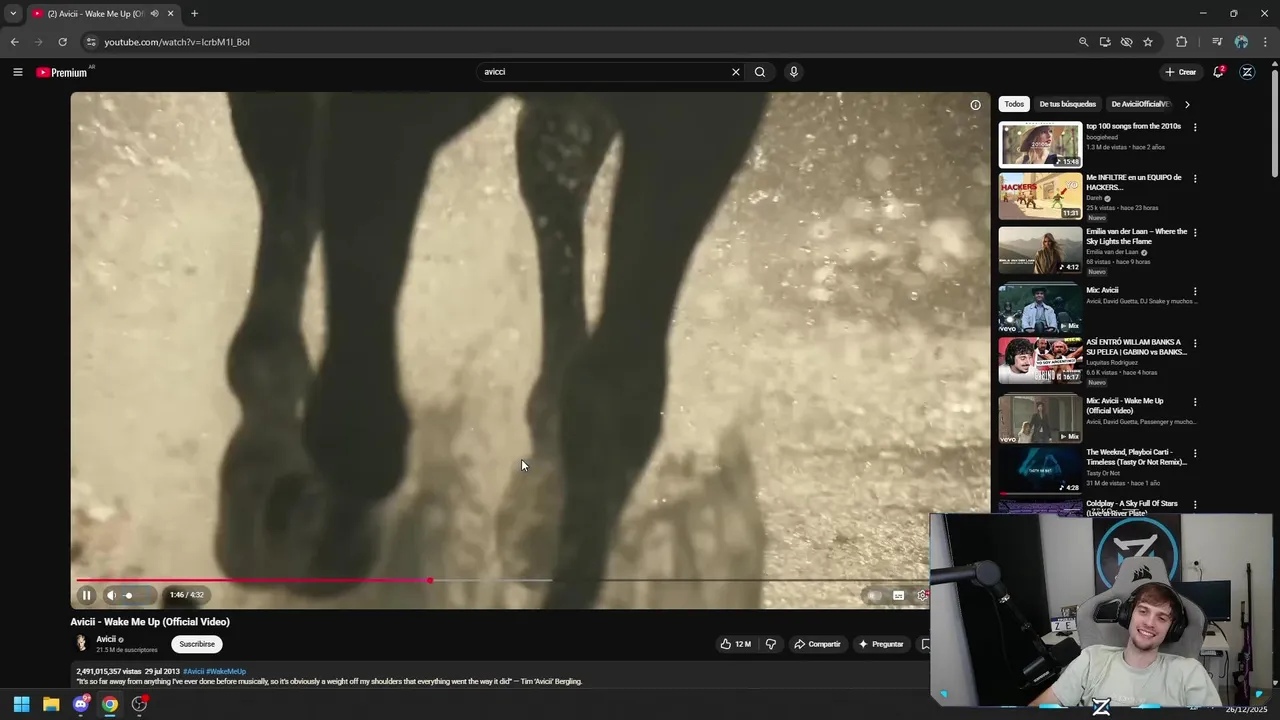
Task: Subscribe with the Suscribirse button
Action: tap(197, 644)
